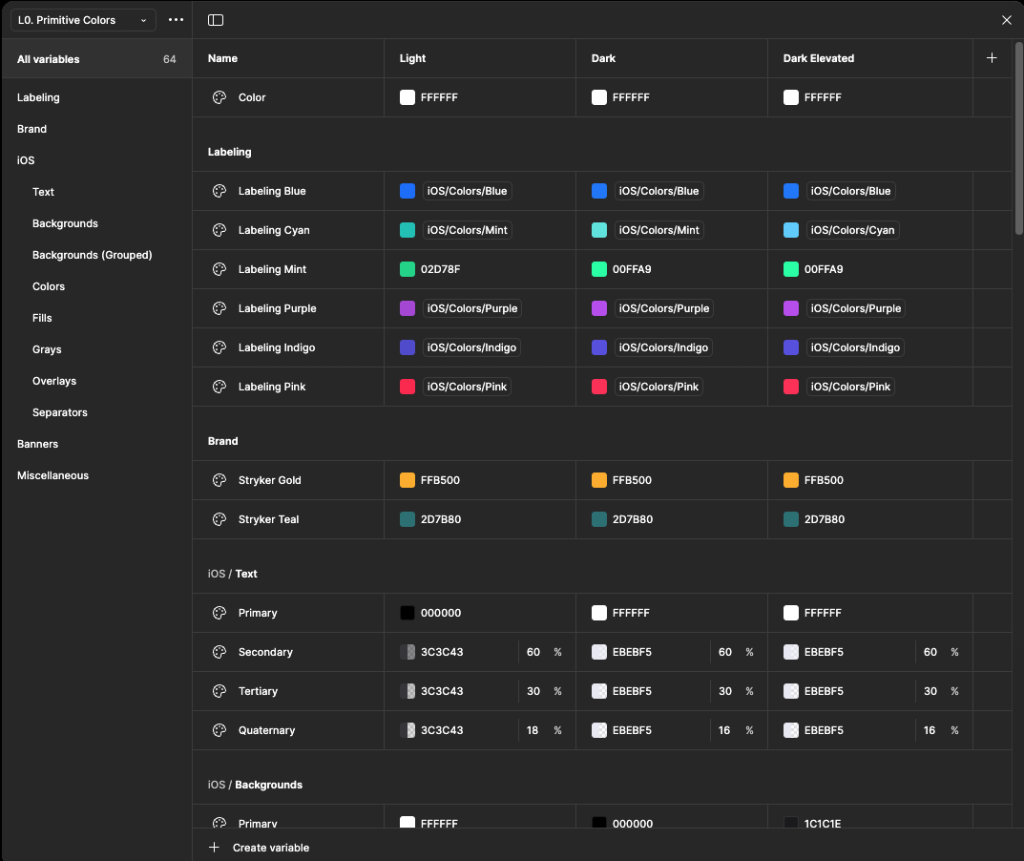Screen dimensions: 1024x861
Task: Click the Dark Elevated column header
Action: point(818,58)
